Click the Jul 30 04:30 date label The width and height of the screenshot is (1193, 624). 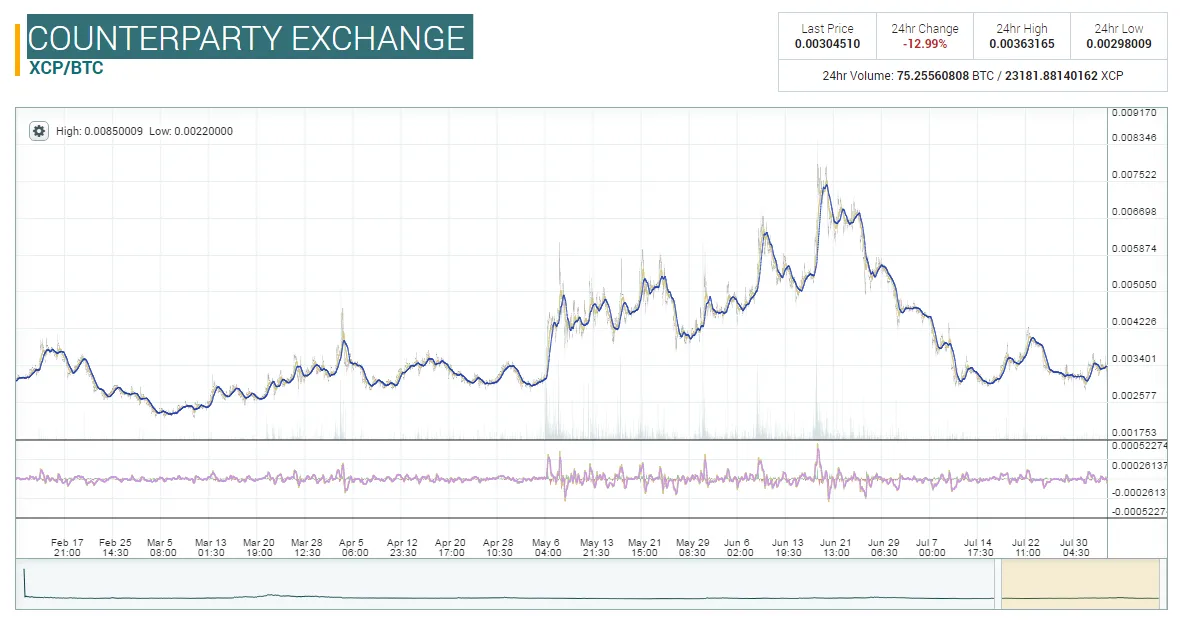(x=1074, y=548)
